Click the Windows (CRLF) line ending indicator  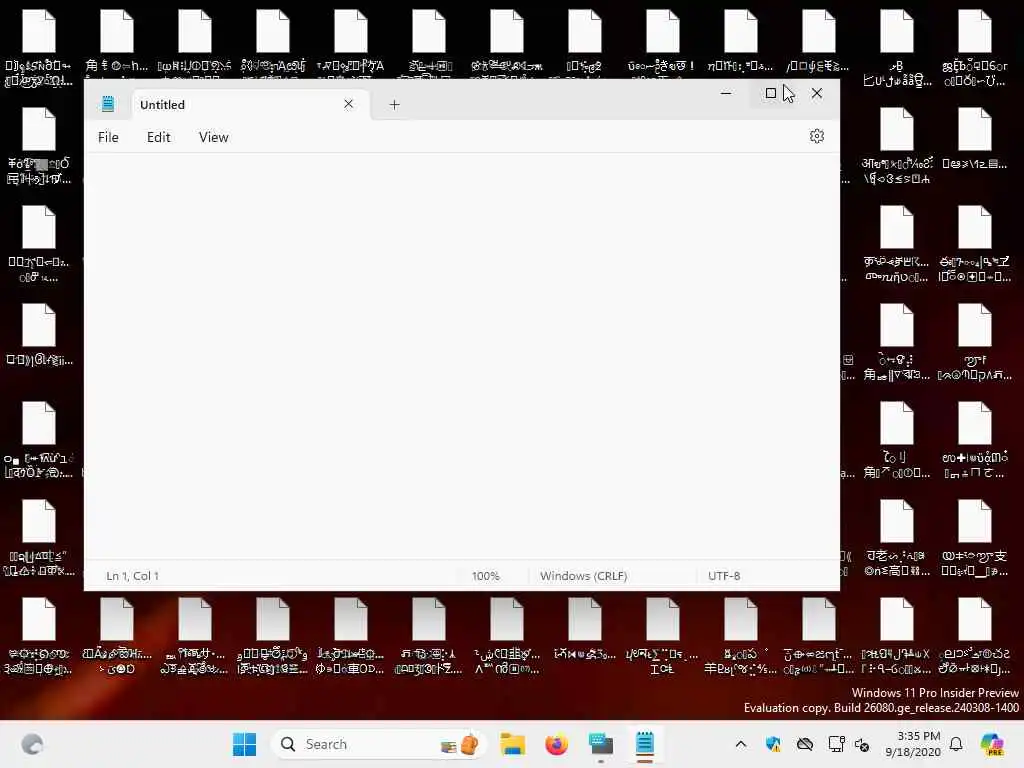click(583, 576)
